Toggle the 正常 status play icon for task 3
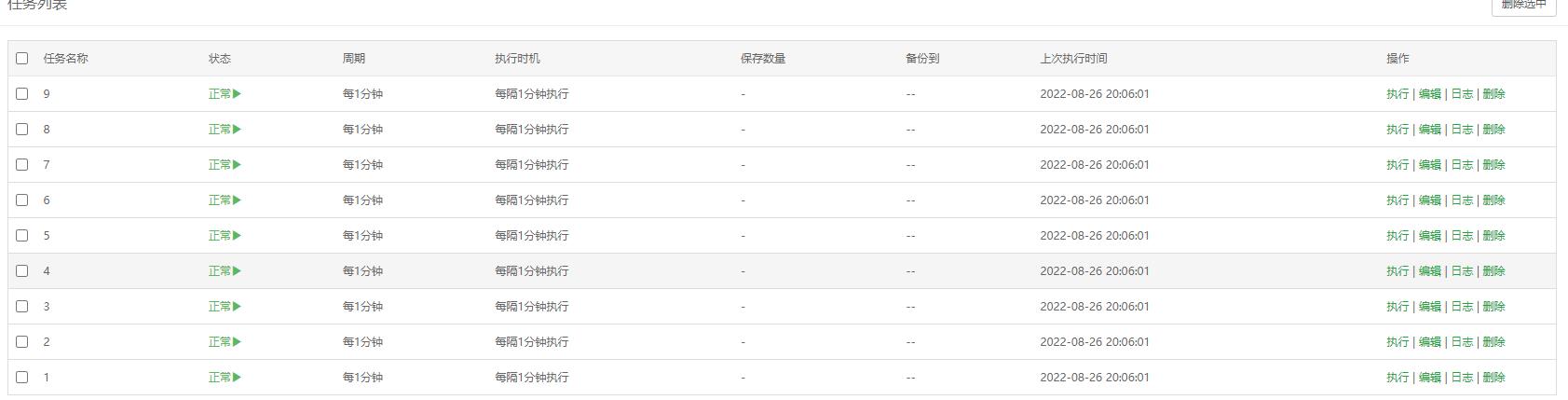This screenshot has width=1568, height=400. coord(225,307)
